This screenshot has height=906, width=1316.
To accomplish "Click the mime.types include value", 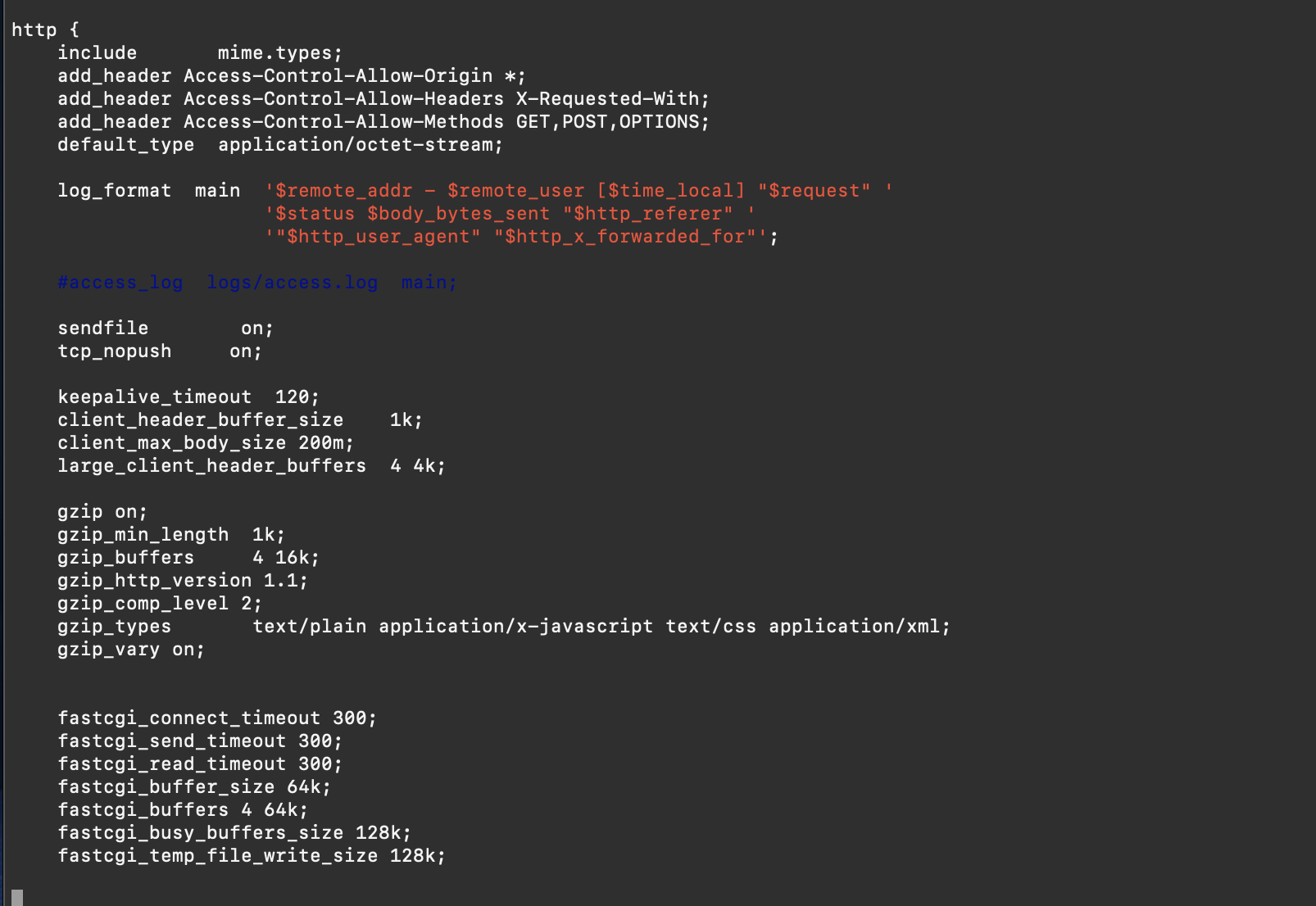I will [279, 53].
